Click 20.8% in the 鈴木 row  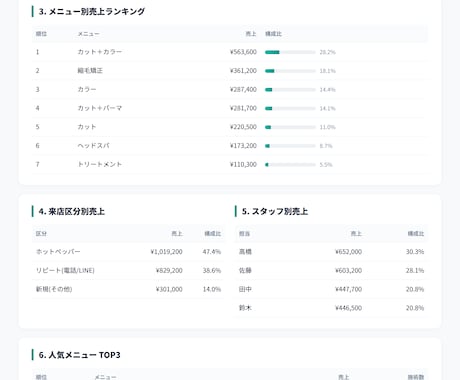pos(415,308)
